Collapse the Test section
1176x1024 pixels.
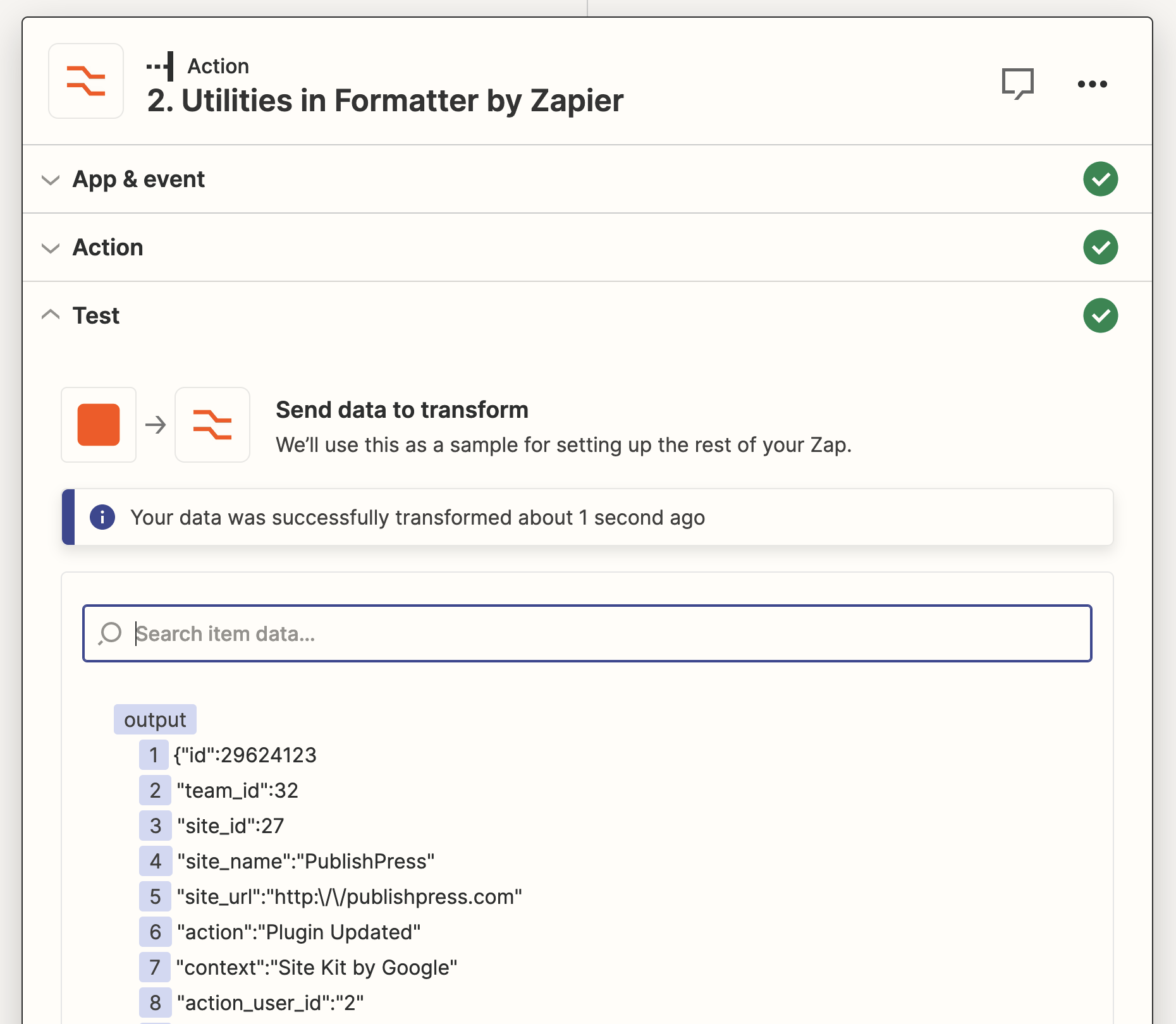click(50, 315)
